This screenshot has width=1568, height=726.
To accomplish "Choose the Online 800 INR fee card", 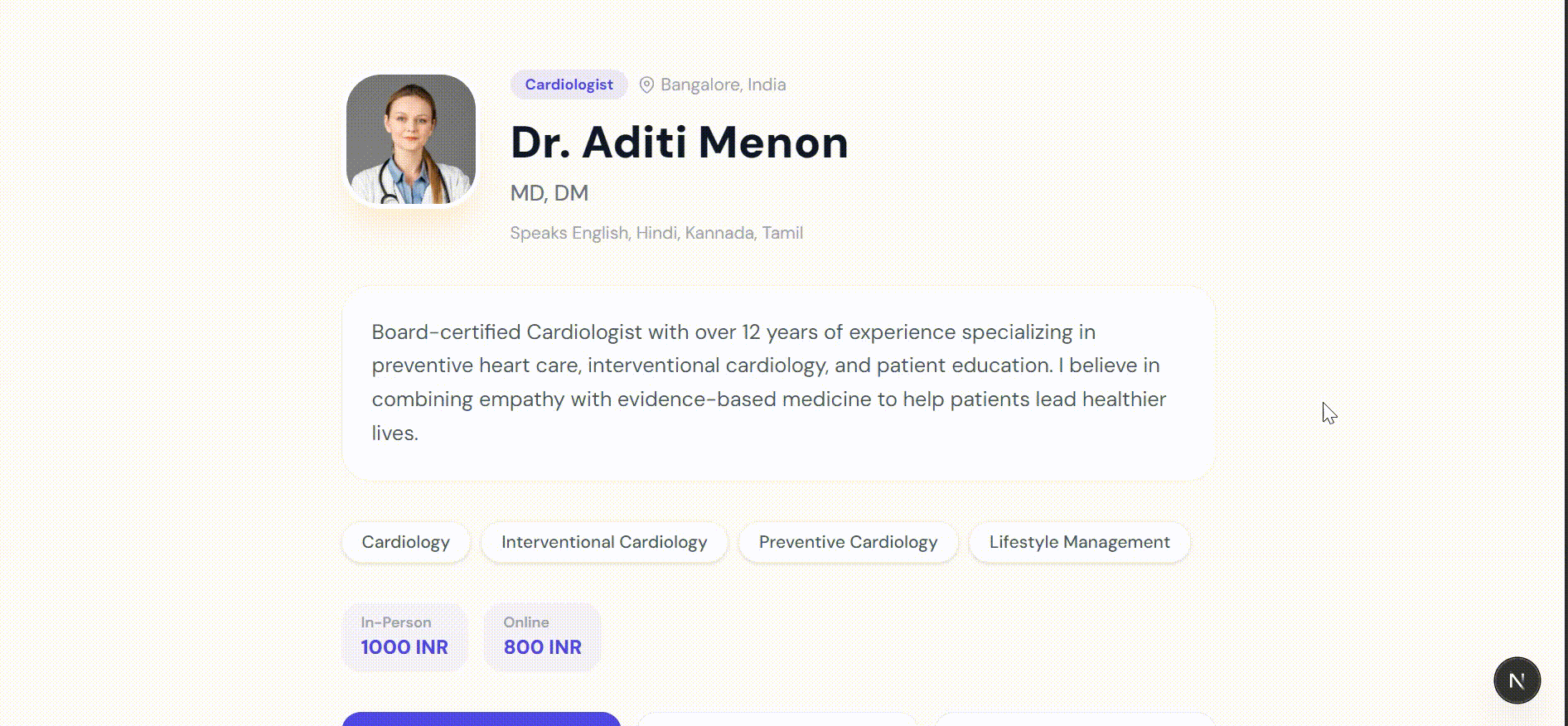I will pos(543,636).
